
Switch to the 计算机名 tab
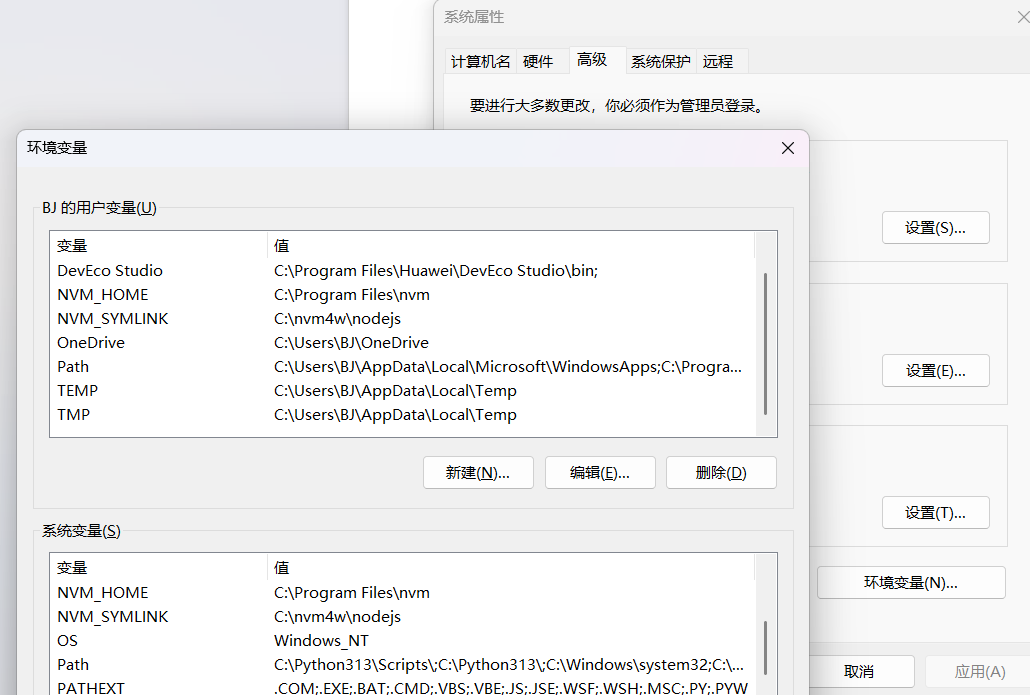click(480, 62)
